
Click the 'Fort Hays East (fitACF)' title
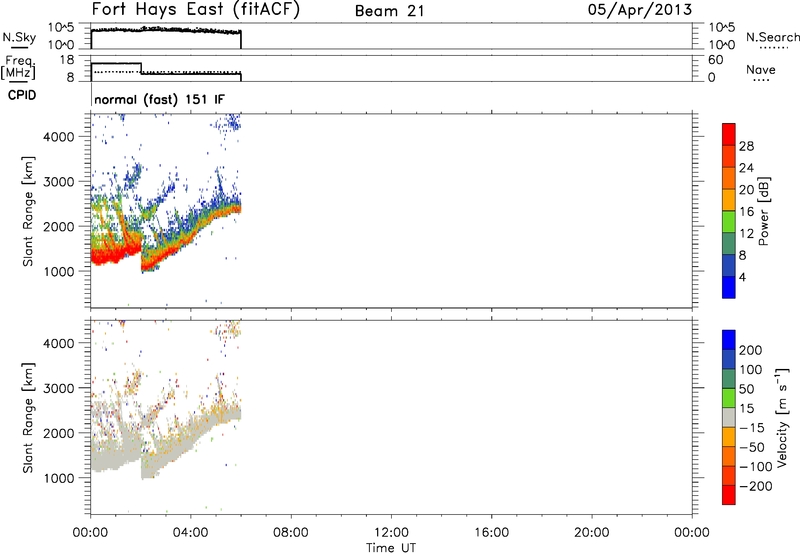[195, 10]
